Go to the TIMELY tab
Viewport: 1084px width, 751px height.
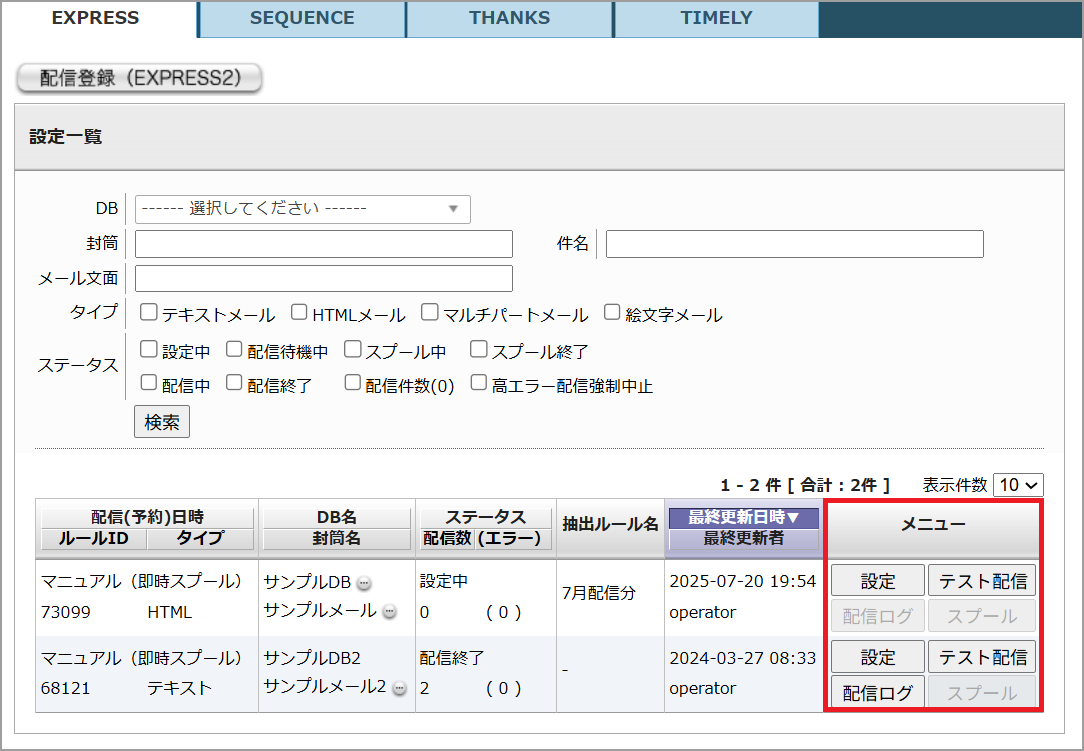[716, 18]
